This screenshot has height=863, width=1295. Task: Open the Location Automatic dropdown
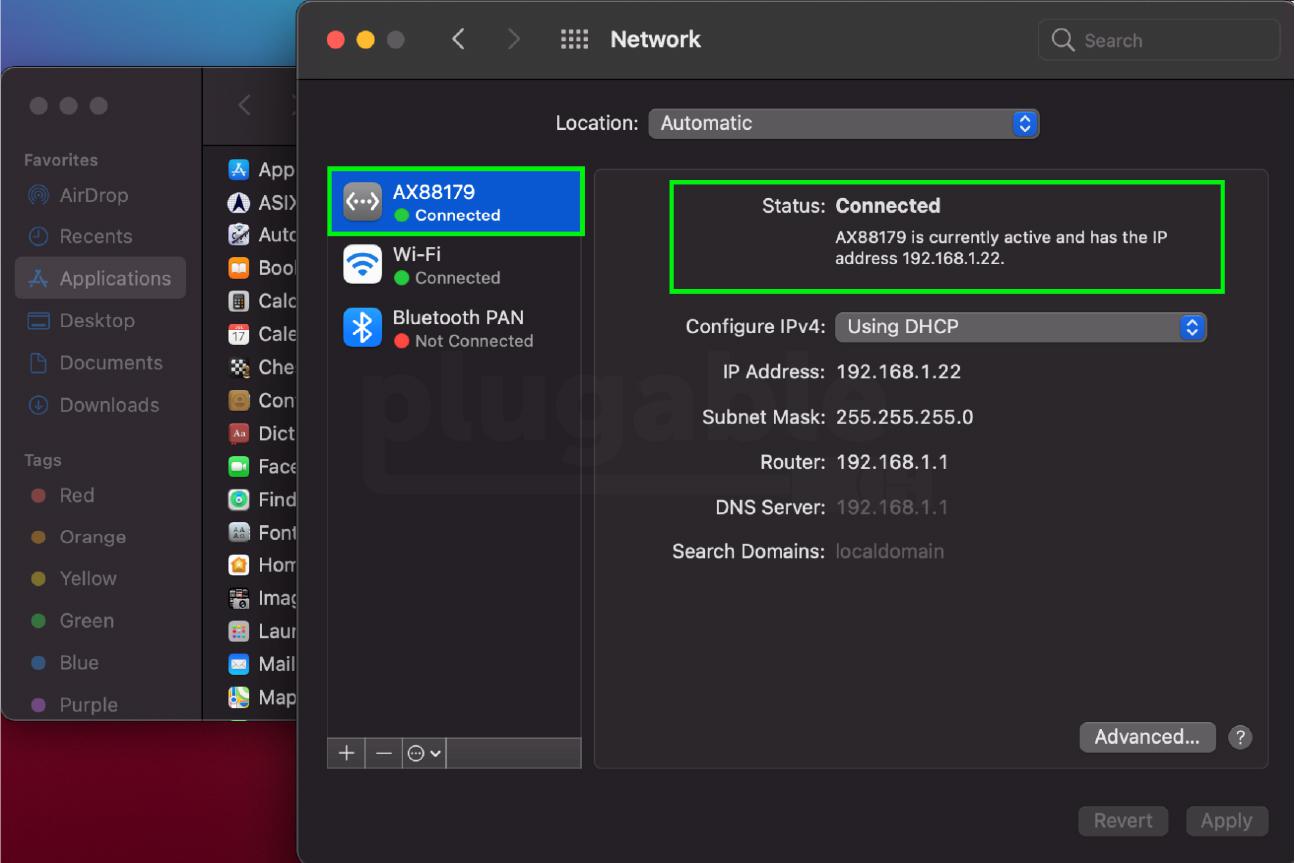pos(844,124)
